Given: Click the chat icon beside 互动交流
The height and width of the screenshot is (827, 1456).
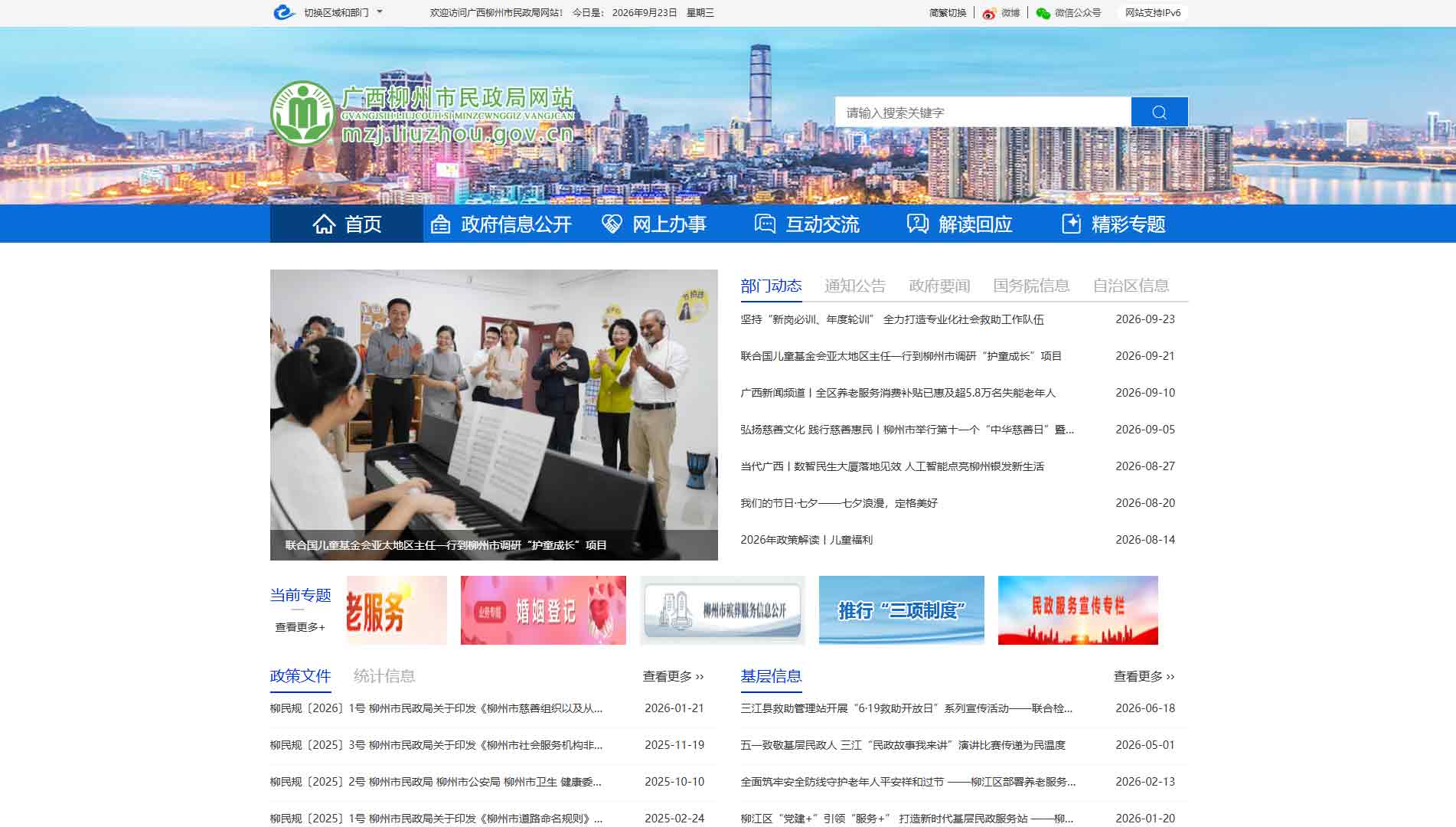Looking at the screenshot, I should click(x=765, y=224).
